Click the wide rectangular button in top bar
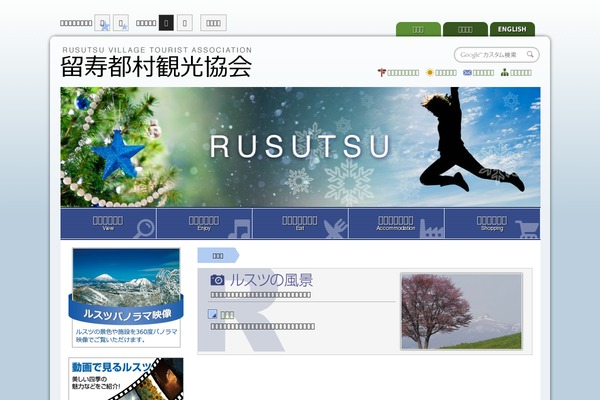Viewport: 600px width, 400px height. [214, 23]
